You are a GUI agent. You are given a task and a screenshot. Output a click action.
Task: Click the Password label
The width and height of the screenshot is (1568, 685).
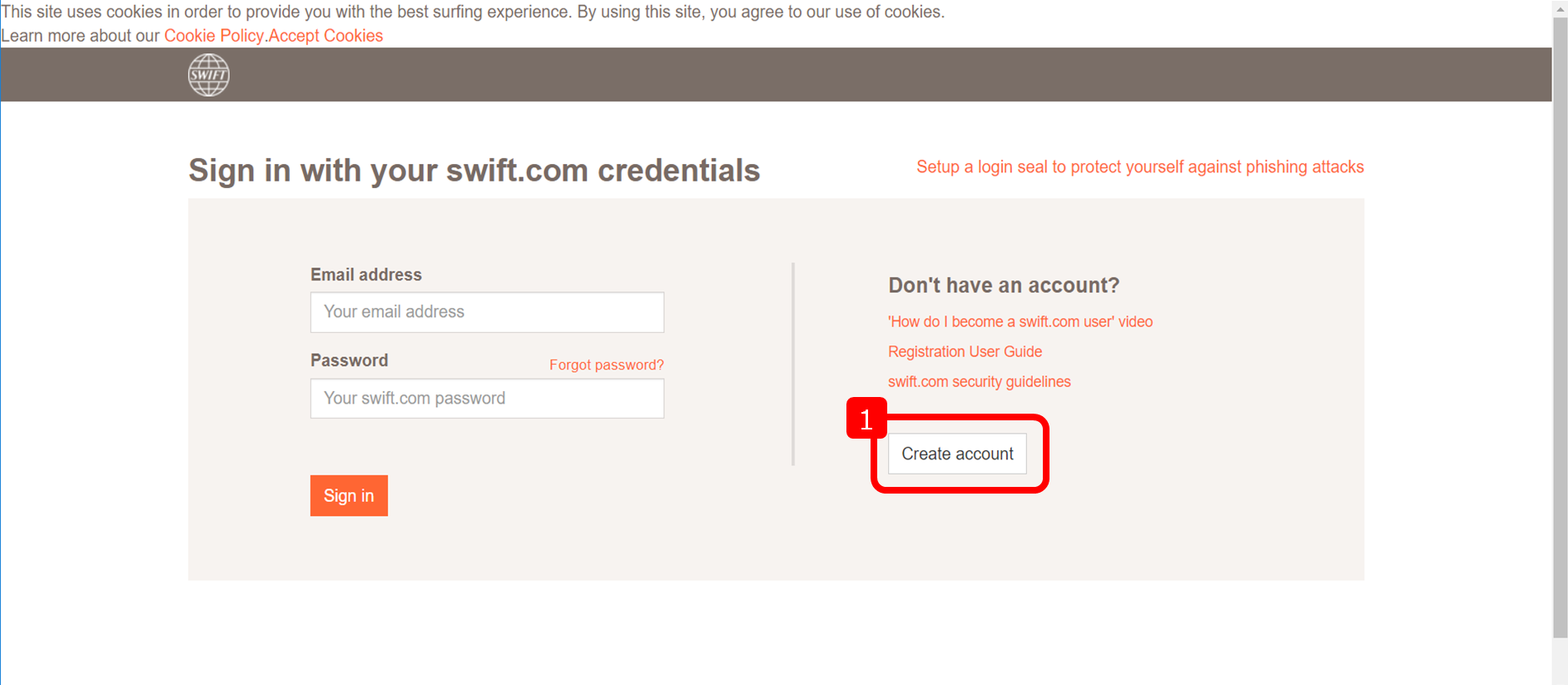pos(349,360)
